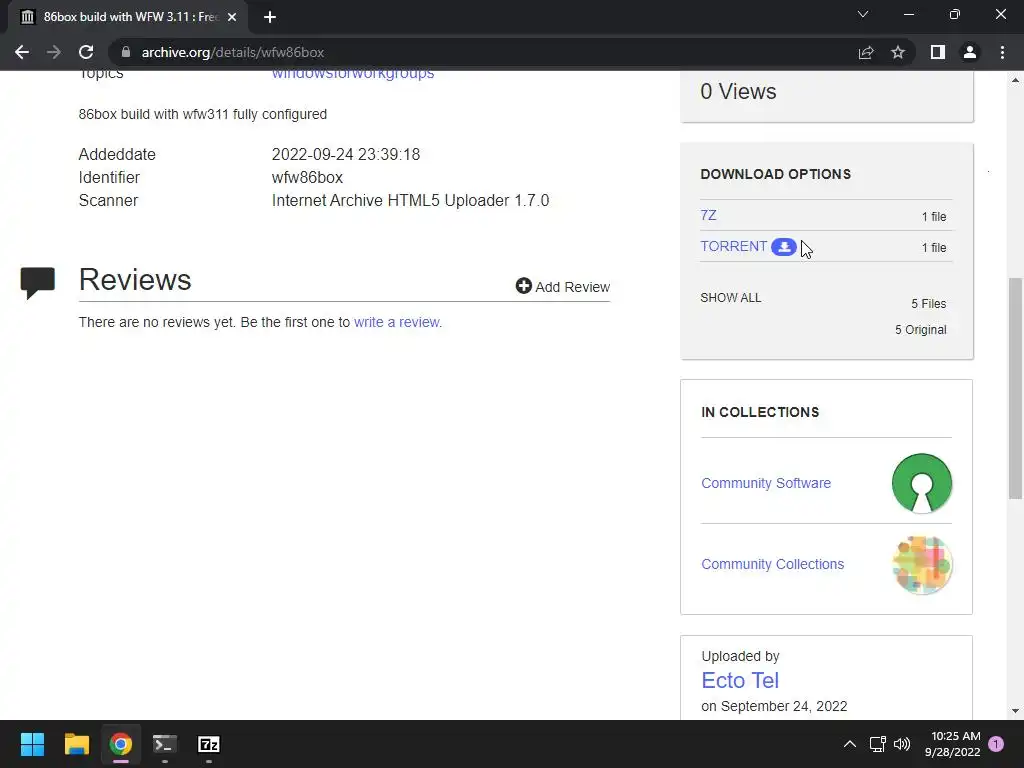This screenshot has height=768, width=1024.
Task: Click the lock icon for site information
Action: pos(126,52)
